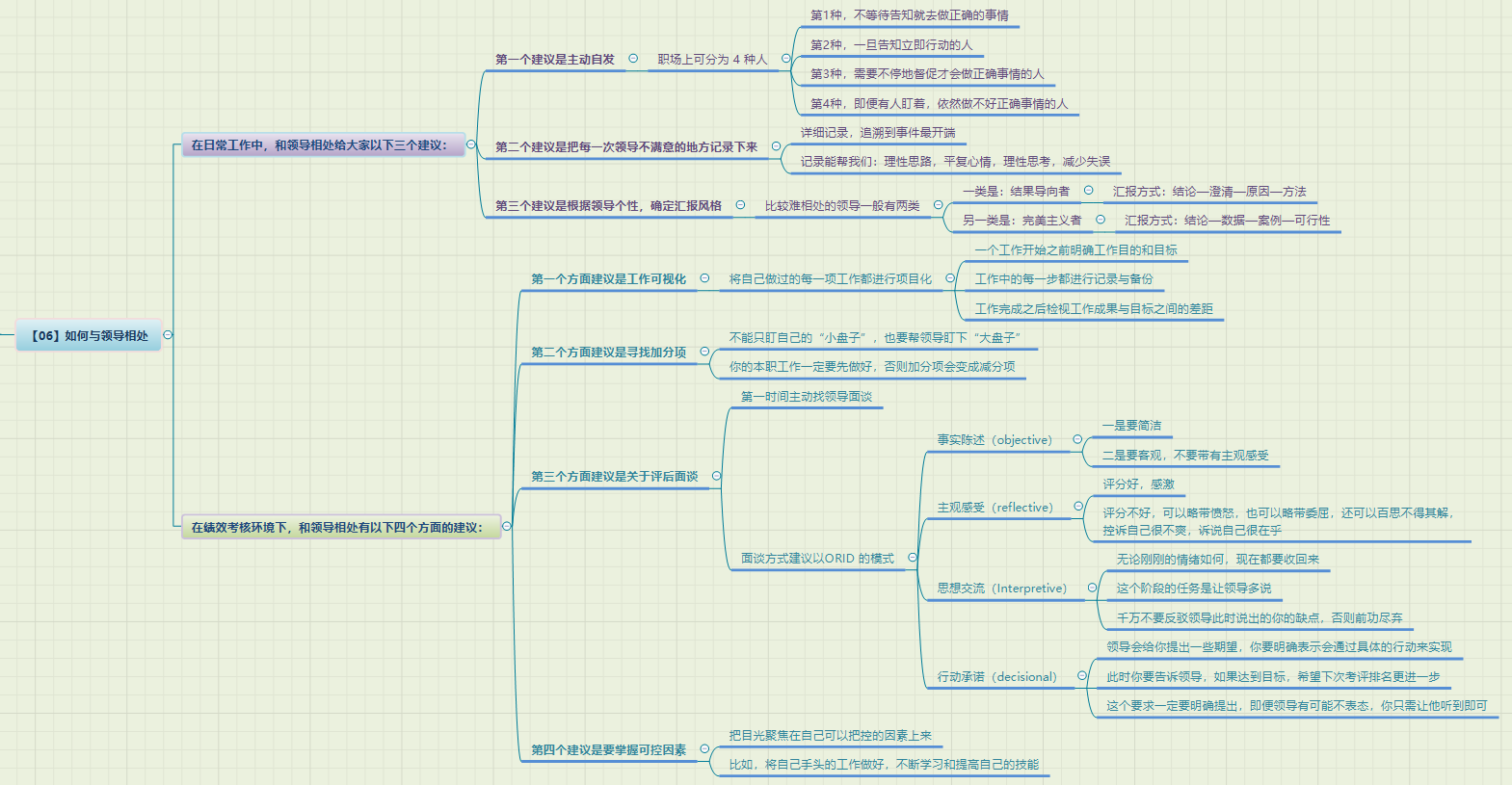The height and width of the screenshot is (785, 1512).
Task: Select 详细记录，追溯到事件最开端
Action: [x=878, y=133]
